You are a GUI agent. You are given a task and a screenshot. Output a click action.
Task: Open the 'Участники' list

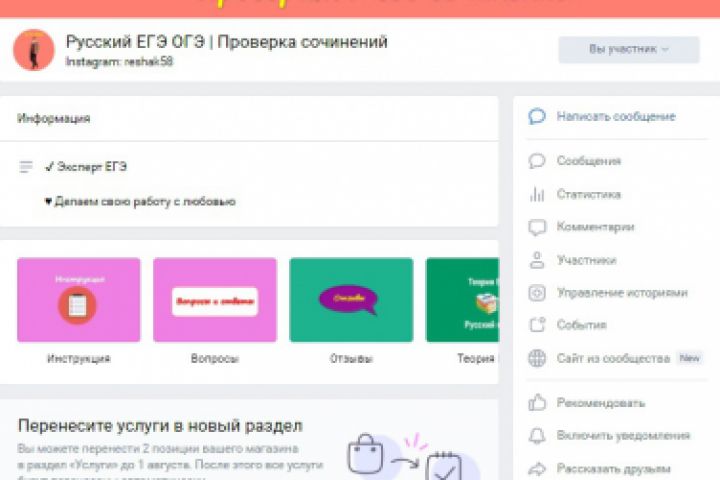pyautogui.click(x=586, y=260)
